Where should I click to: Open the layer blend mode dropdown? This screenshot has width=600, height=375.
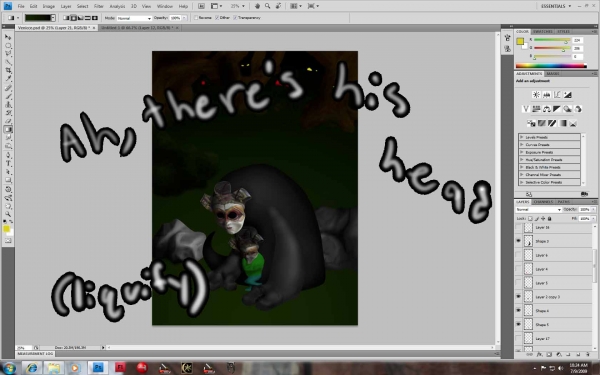(538, 209)
